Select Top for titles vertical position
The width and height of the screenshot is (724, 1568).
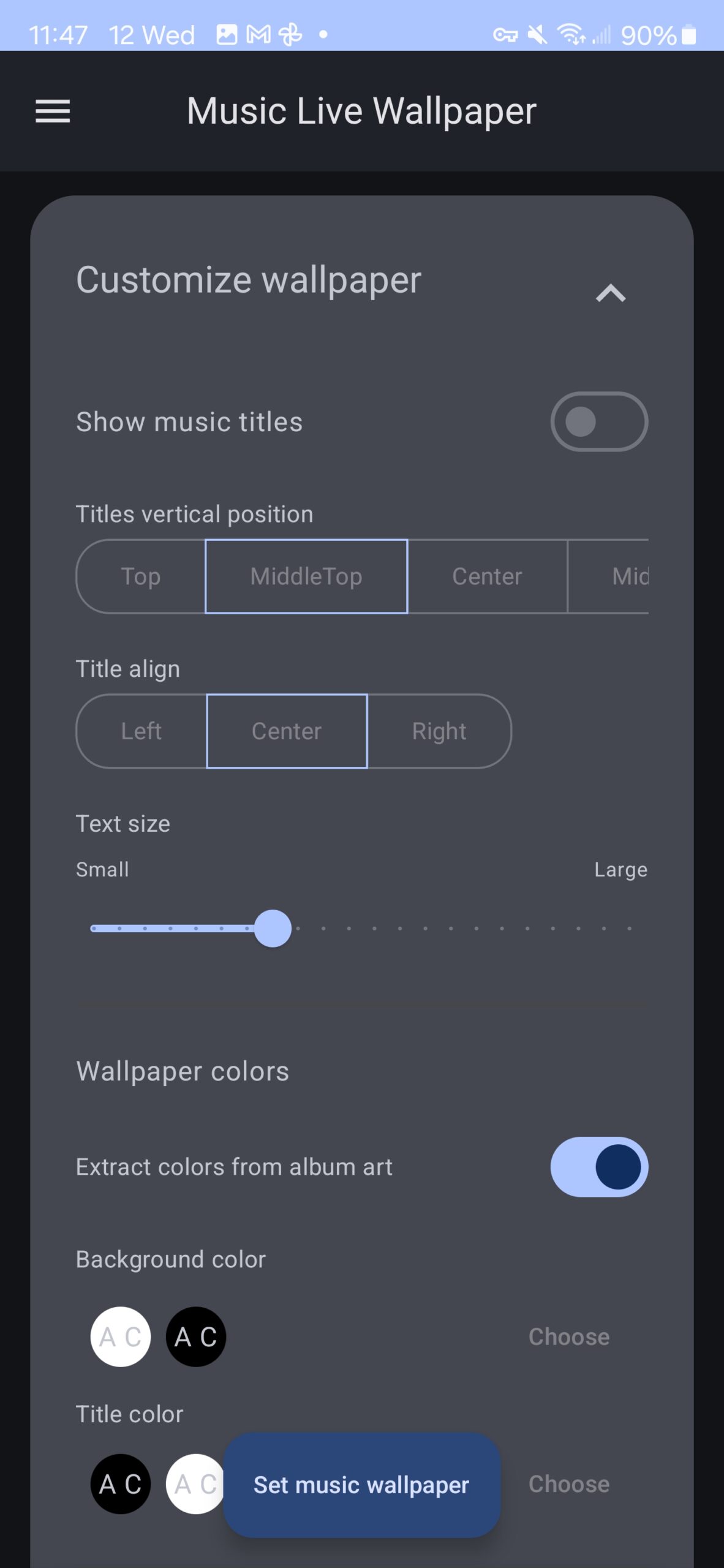[x=141, y=576]
